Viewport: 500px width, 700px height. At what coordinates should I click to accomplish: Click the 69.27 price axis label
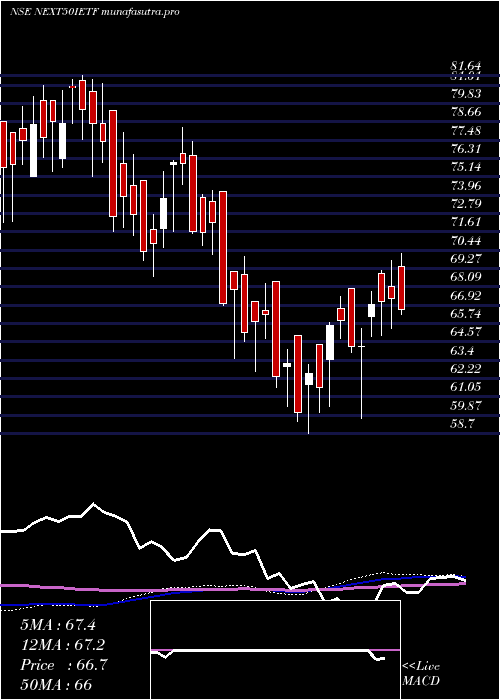(465, 259)
